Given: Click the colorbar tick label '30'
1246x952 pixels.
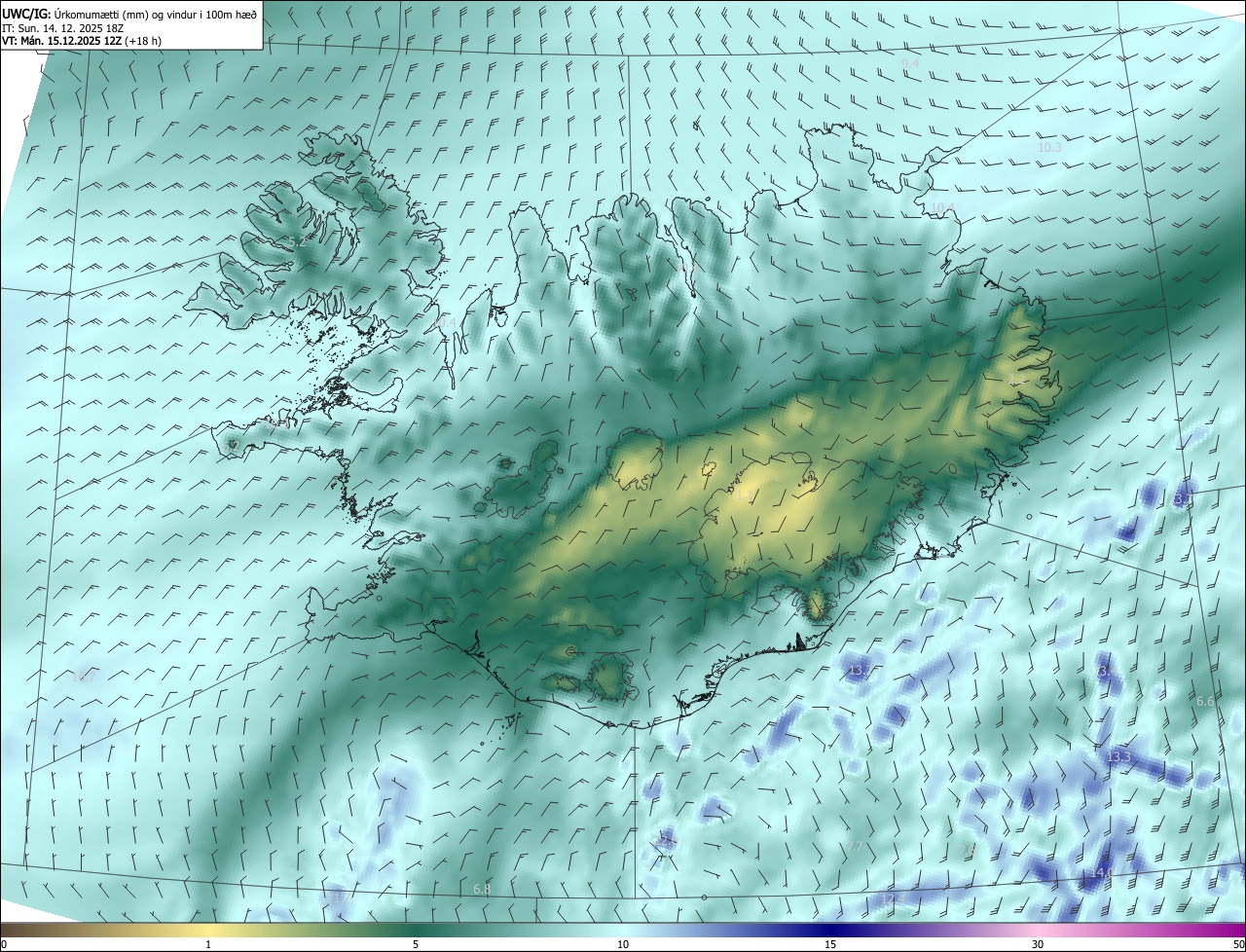Looking at the screenshot, I should tap(1038, 944).
